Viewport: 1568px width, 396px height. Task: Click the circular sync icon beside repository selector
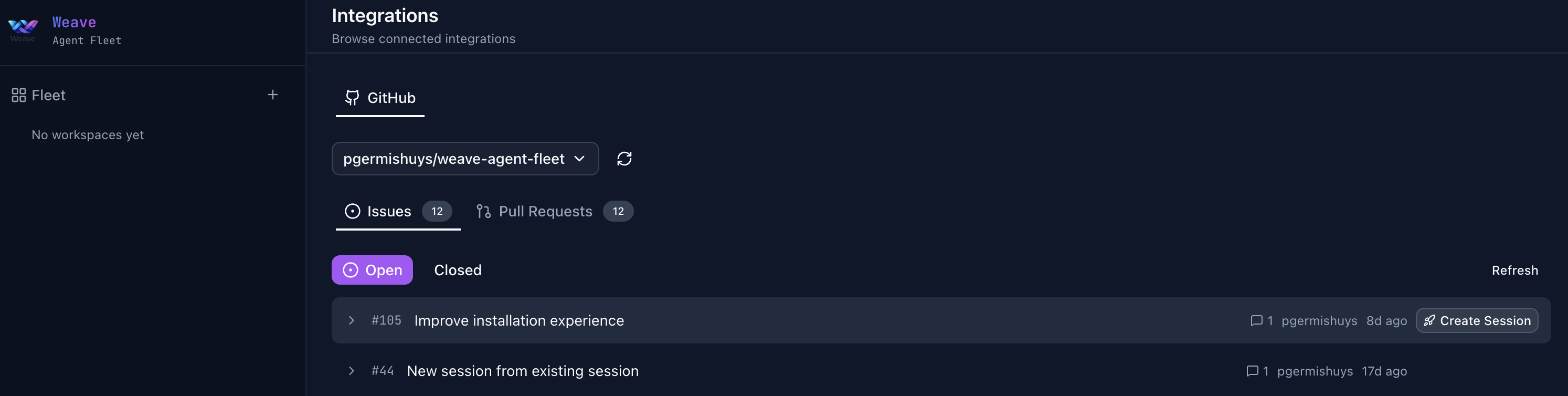[624, 159]
